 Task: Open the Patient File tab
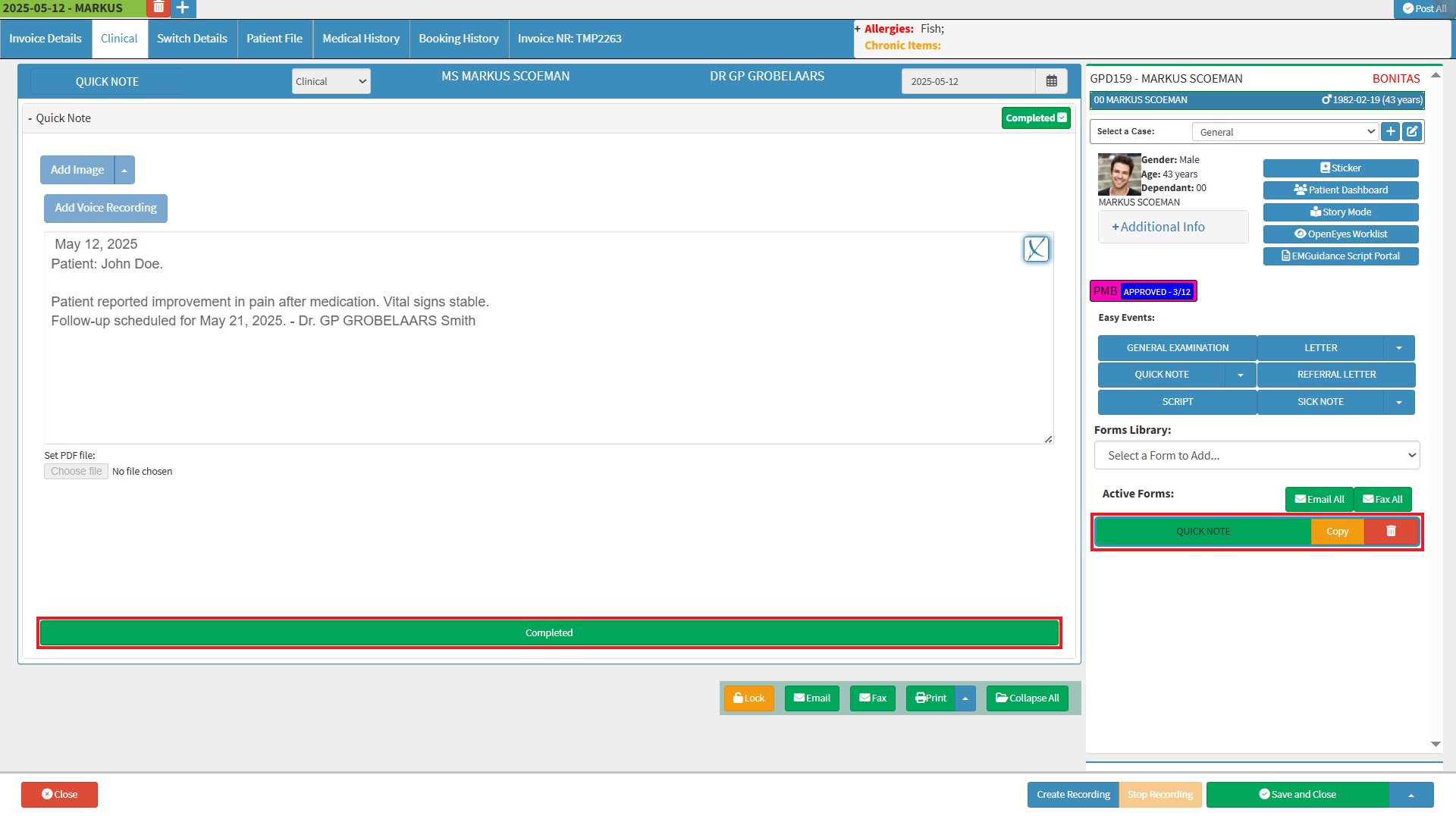[x=275, y=39]
